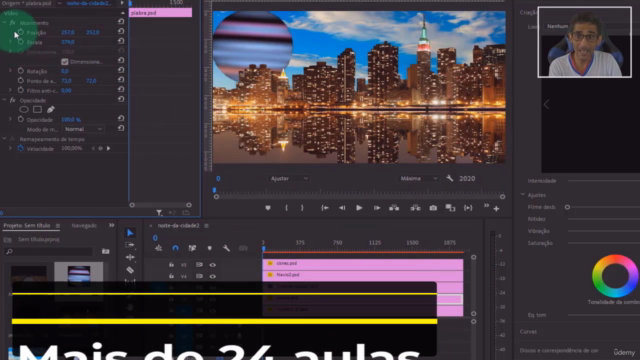Open noite-da-cidade2 sequence panel menu
Image resolution: width=640 pixels, height=360 pixels.
[x=207, y=226]
